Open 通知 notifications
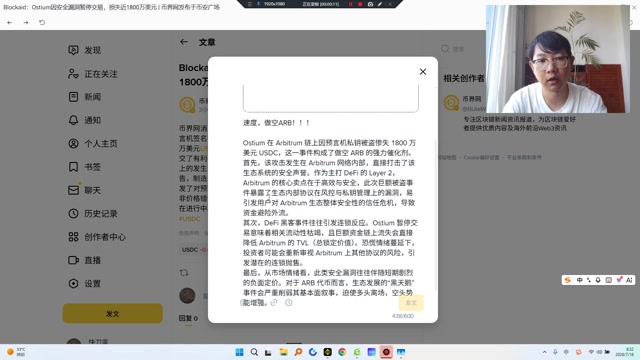Image resolution: width=640 pixels, height=360 pixels. click(84, 120)
